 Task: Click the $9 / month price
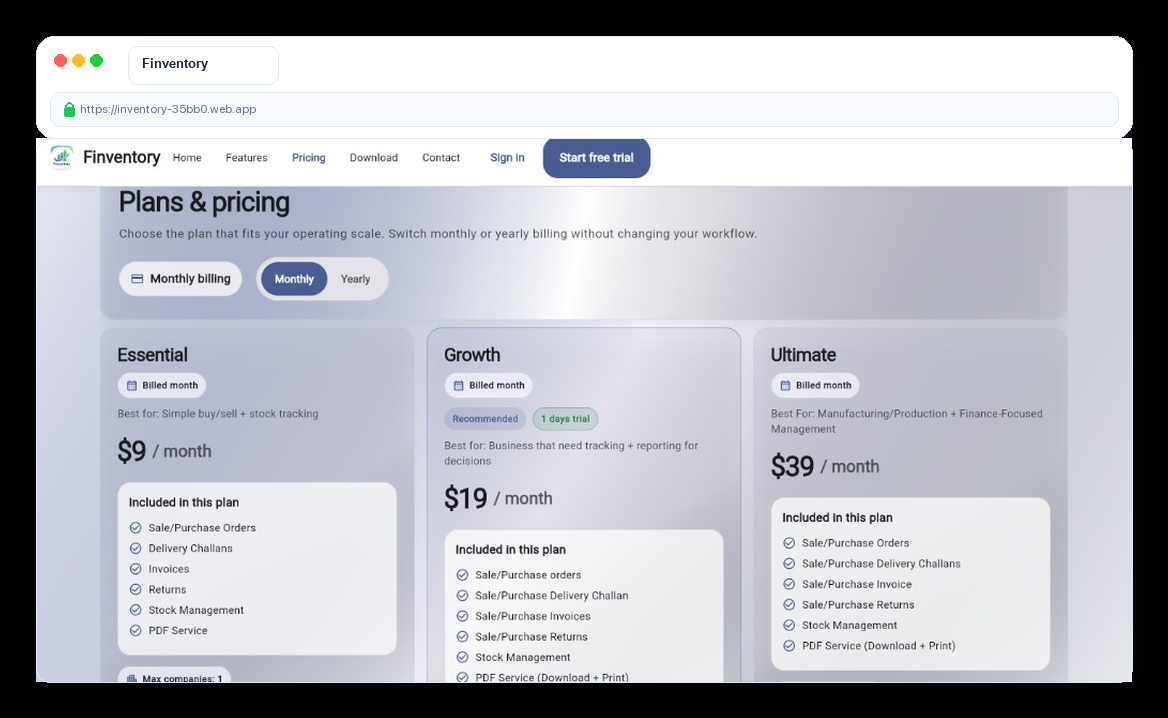tap(165, 451)
